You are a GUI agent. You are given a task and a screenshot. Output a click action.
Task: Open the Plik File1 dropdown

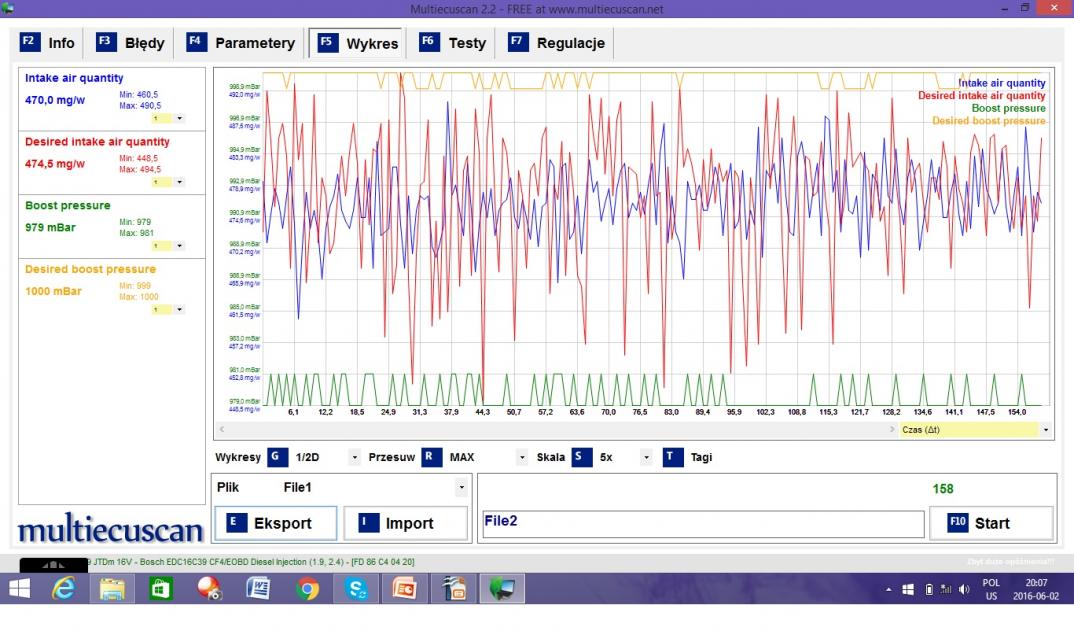(x=461, y=488)
